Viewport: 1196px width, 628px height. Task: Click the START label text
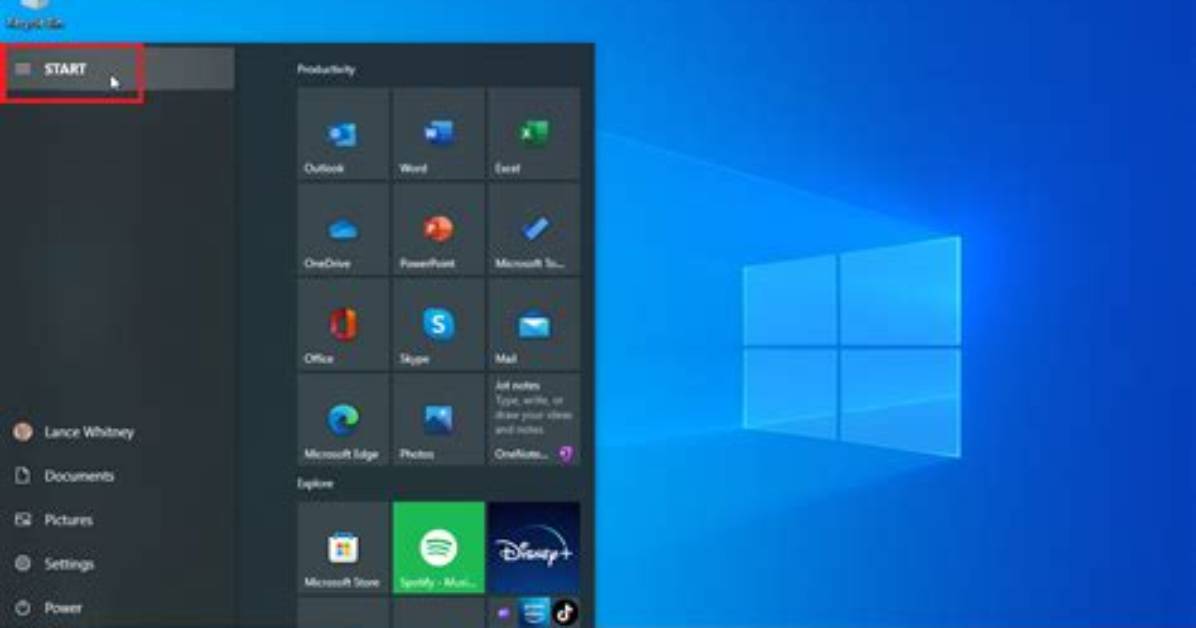65,69
